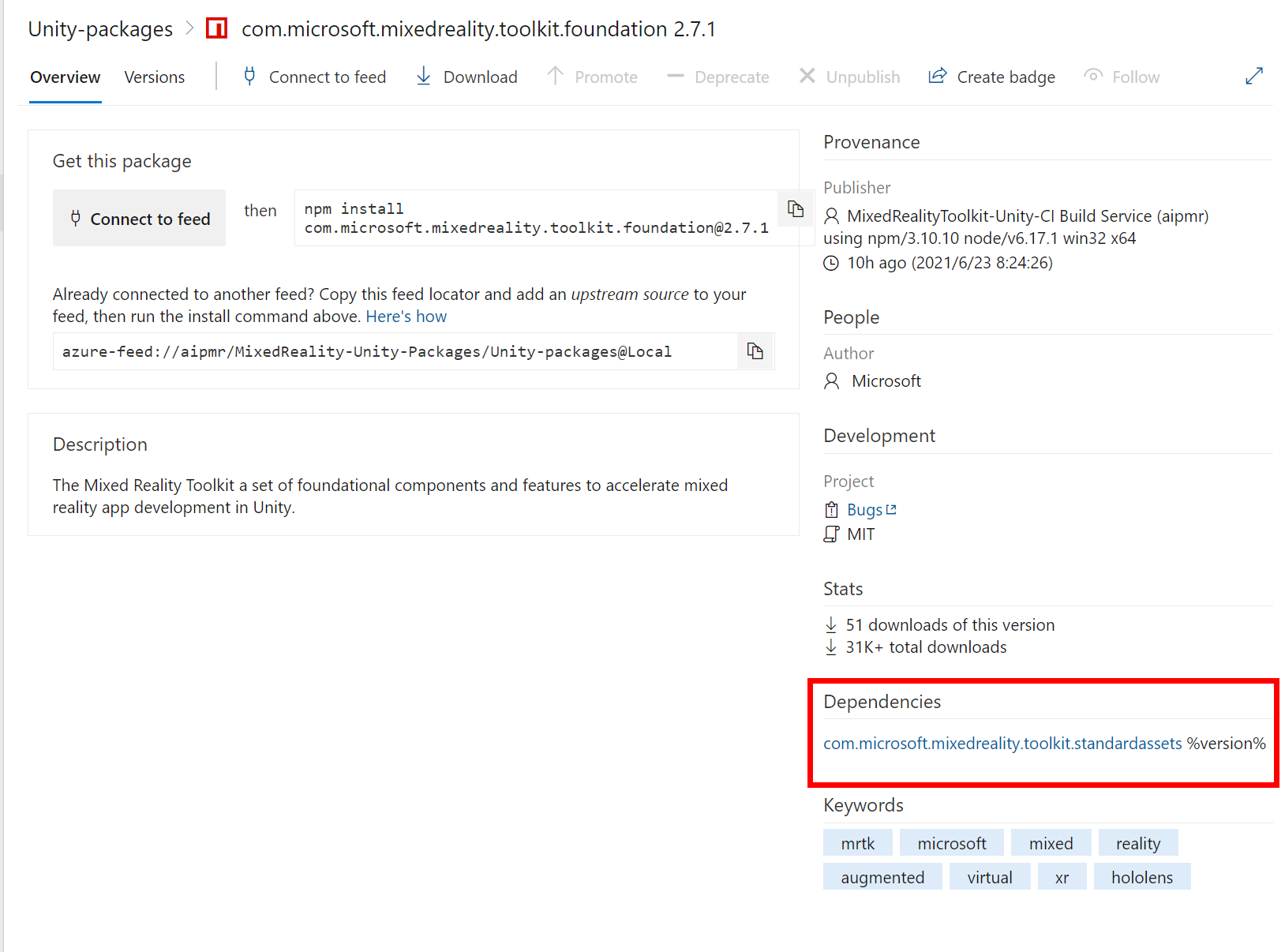Click the toolbar Connect to feed label
Viewport: 1285px width, 952px height.
tap(328, 77)
